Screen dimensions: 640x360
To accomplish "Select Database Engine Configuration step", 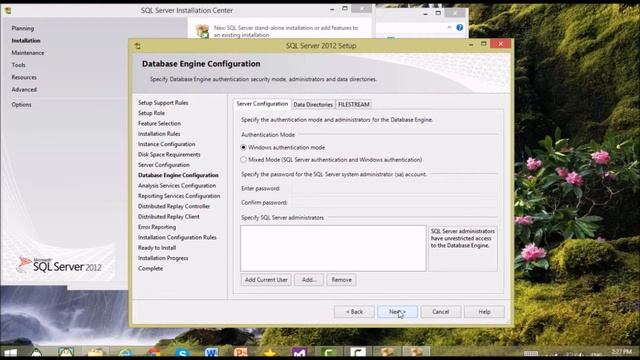I will (x=178, y=175).
